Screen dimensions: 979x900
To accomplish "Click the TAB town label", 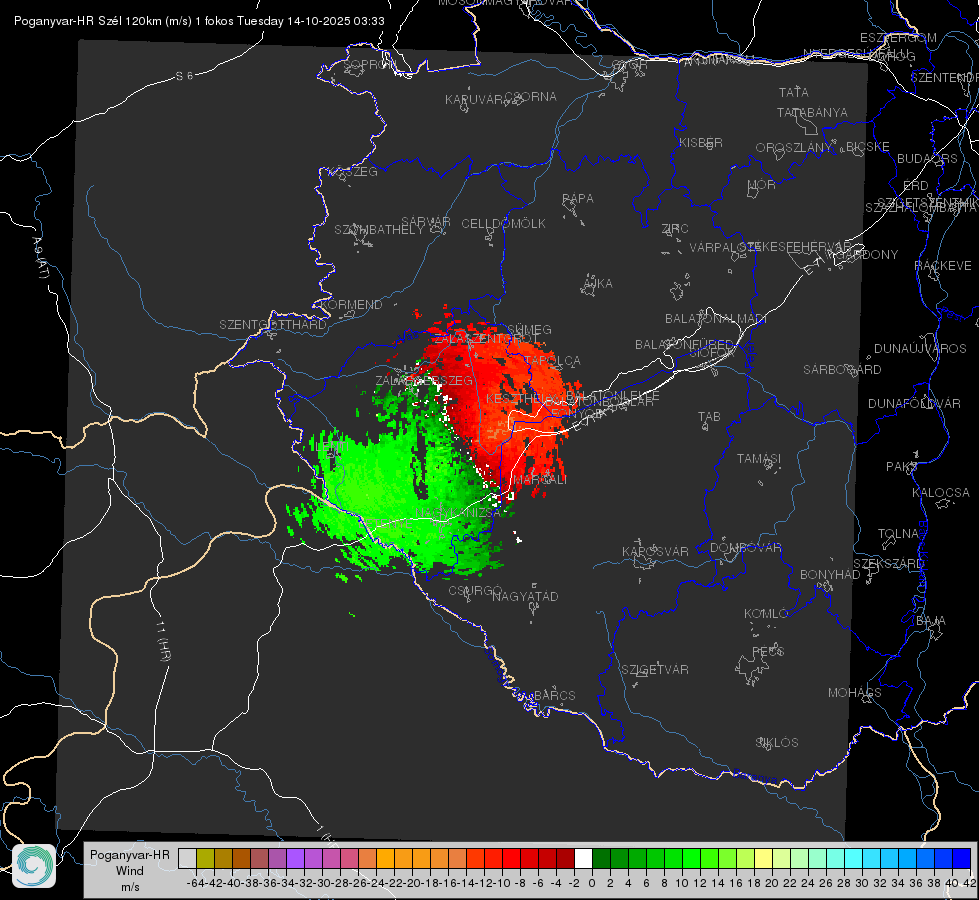I will [709, 417].
